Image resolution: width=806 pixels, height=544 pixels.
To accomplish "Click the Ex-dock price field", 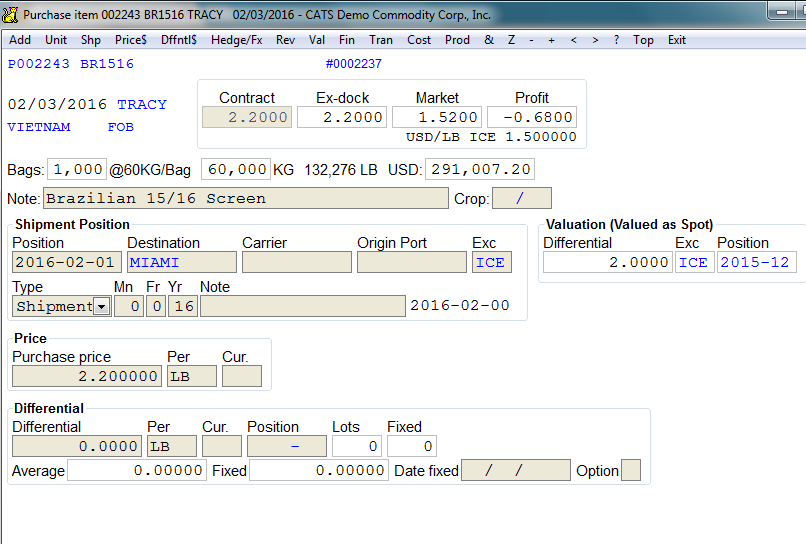I will [x=342, y=117].
